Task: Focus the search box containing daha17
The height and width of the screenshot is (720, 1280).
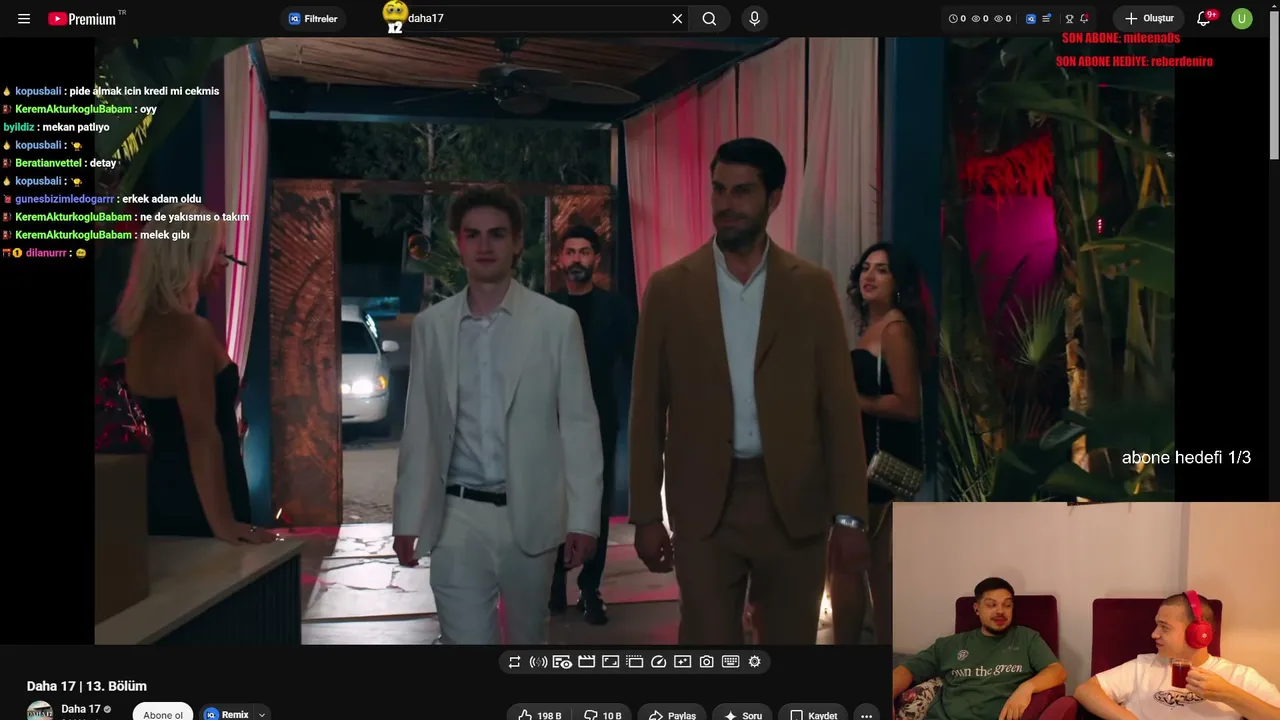Action: 535,19
